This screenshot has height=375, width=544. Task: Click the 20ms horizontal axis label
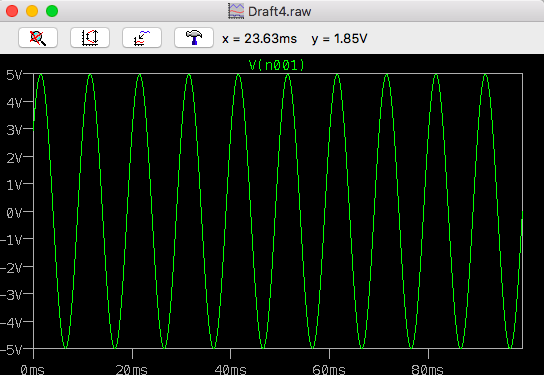131,369
